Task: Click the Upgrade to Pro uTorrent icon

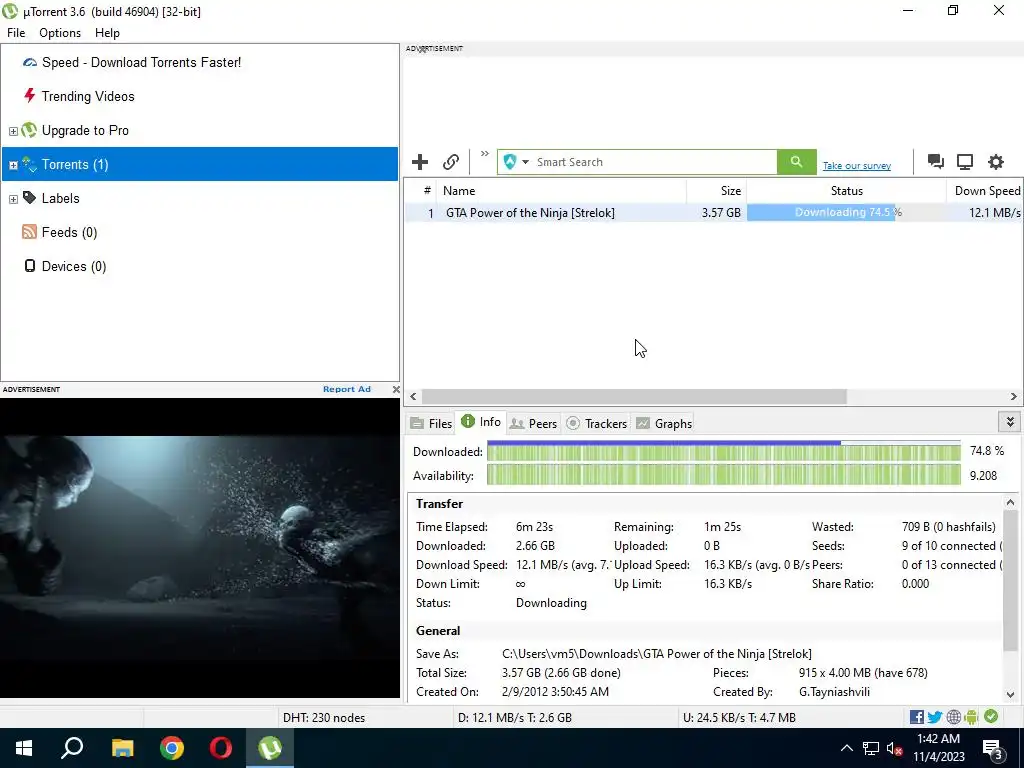Action: 29,130
